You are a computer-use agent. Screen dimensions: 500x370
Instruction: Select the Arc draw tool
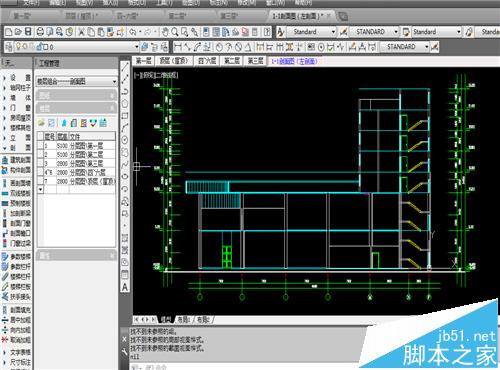pos(125,128)
